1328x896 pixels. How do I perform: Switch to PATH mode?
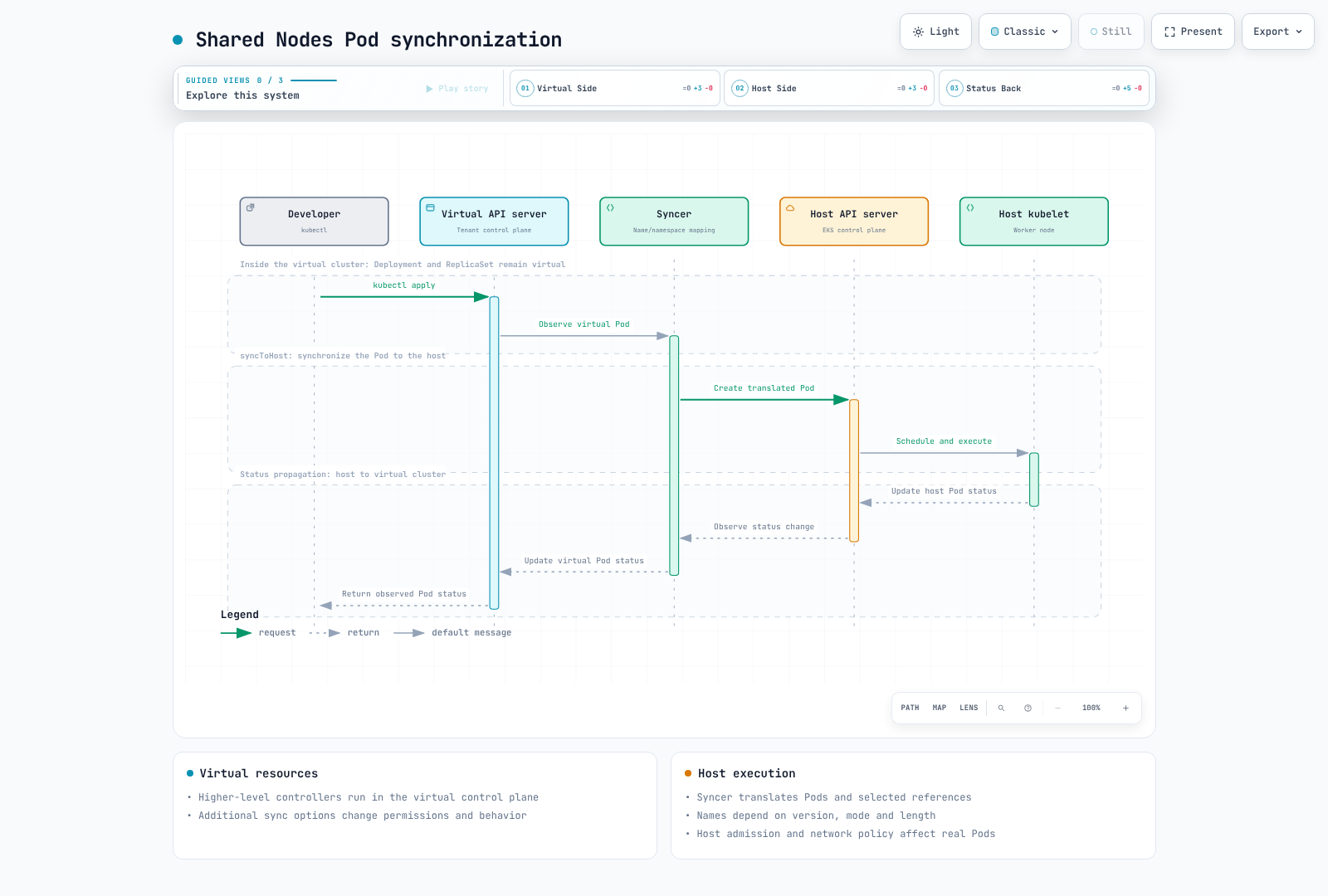click(910, 709)
